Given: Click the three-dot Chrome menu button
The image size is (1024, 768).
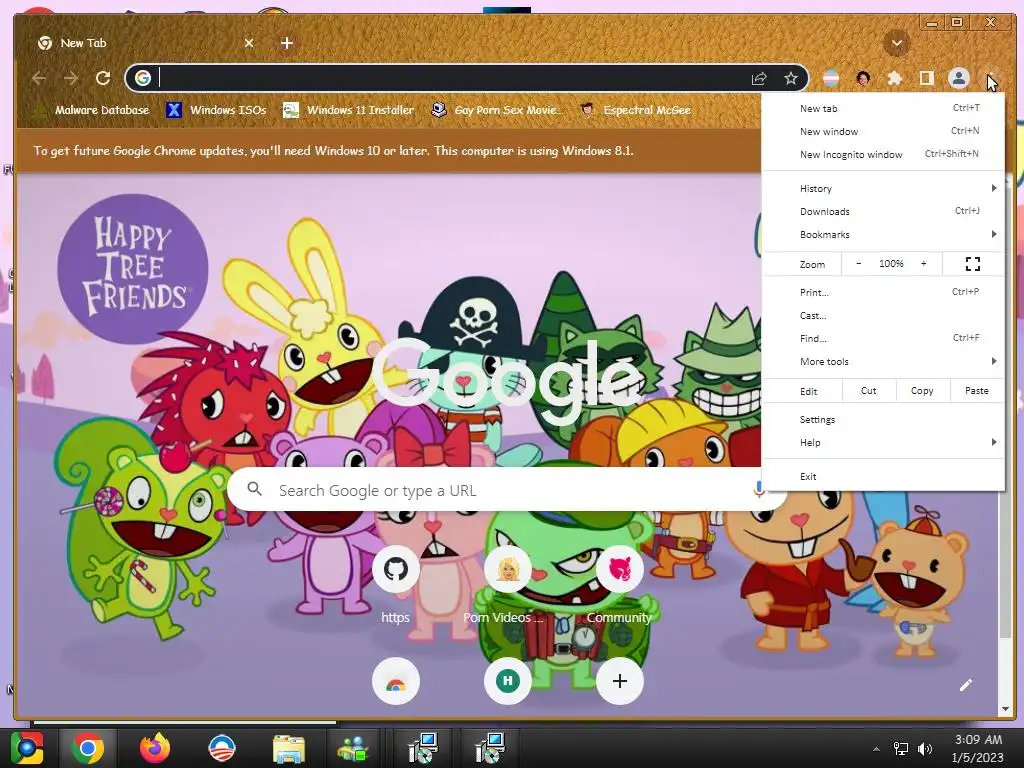Looking at the screenshot, I should (x=990, y=78).
